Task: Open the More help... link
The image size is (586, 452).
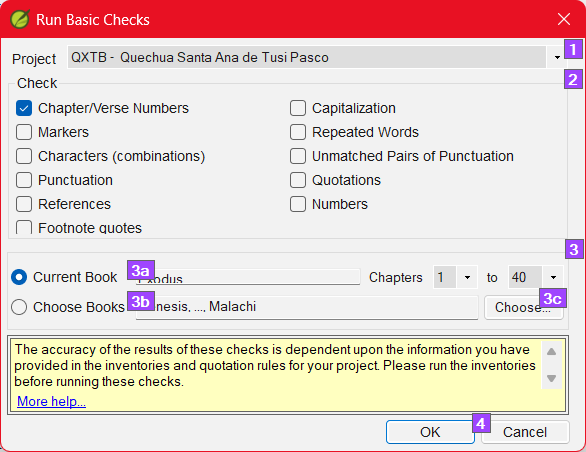Action: click(x=52, y=402)
